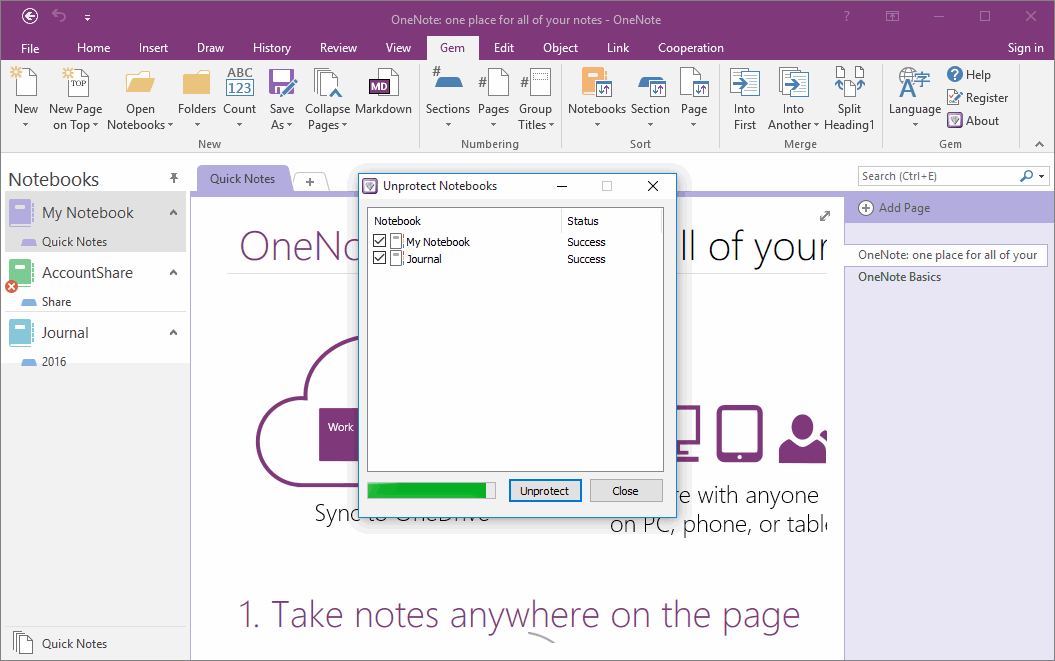1055x661 pixels.
Task: Click the Undo arrow in title bar
Action: 59,15
